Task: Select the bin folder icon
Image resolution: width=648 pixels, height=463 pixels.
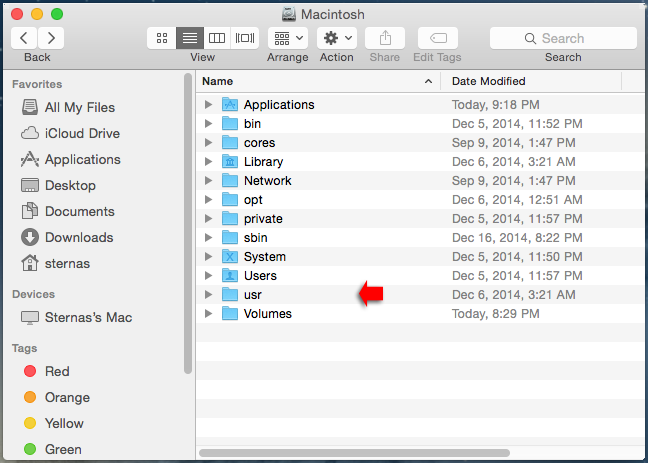Action: (230, 124)
